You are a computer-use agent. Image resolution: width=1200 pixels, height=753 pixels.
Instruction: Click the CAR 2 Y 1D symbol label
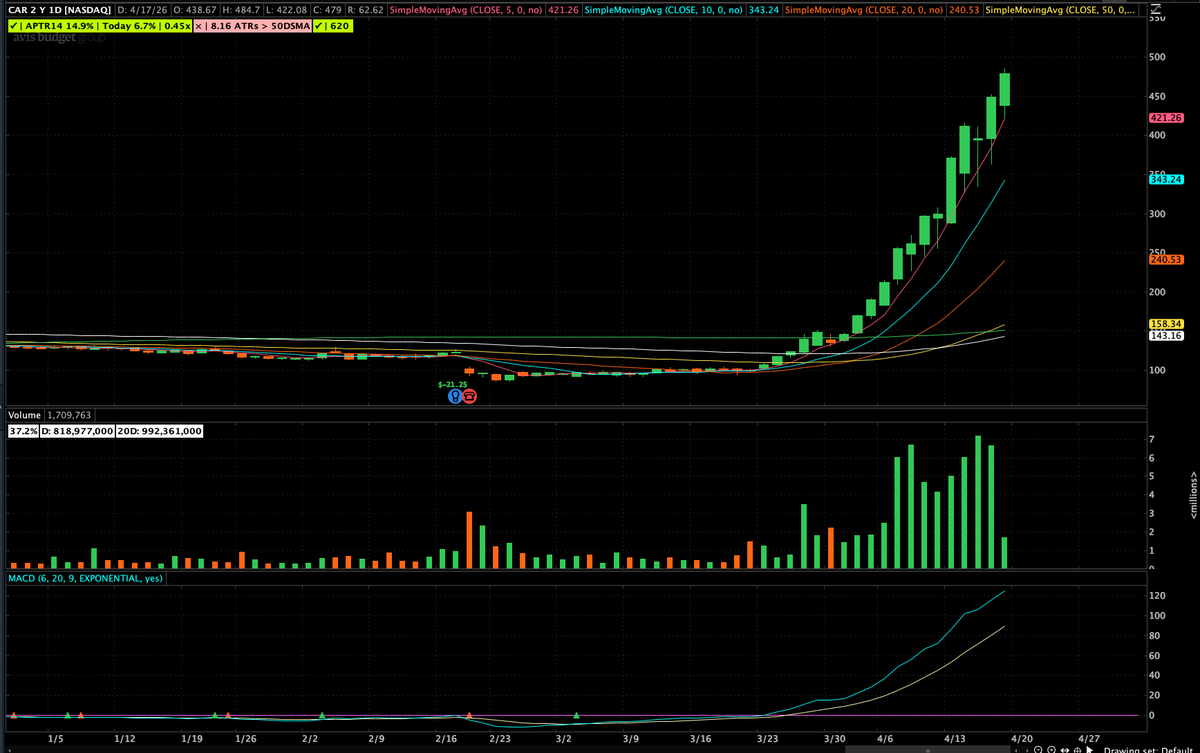pyautogui.click(x=59, y=10)
